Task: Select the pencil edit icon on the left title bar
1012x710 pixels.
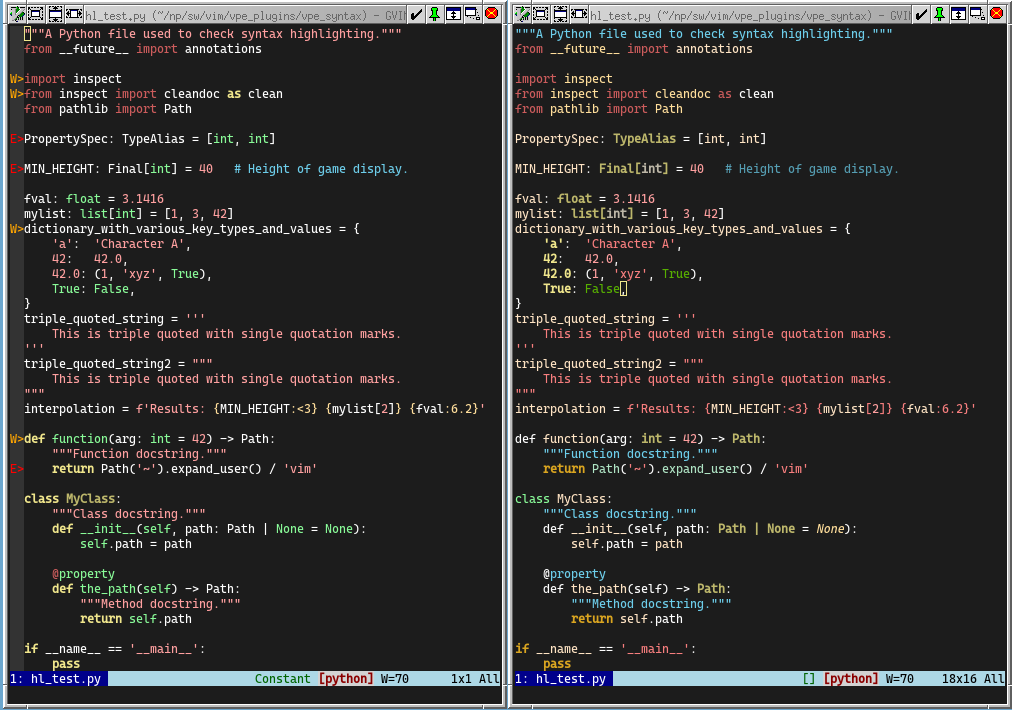Action: [x=15, y=14]
